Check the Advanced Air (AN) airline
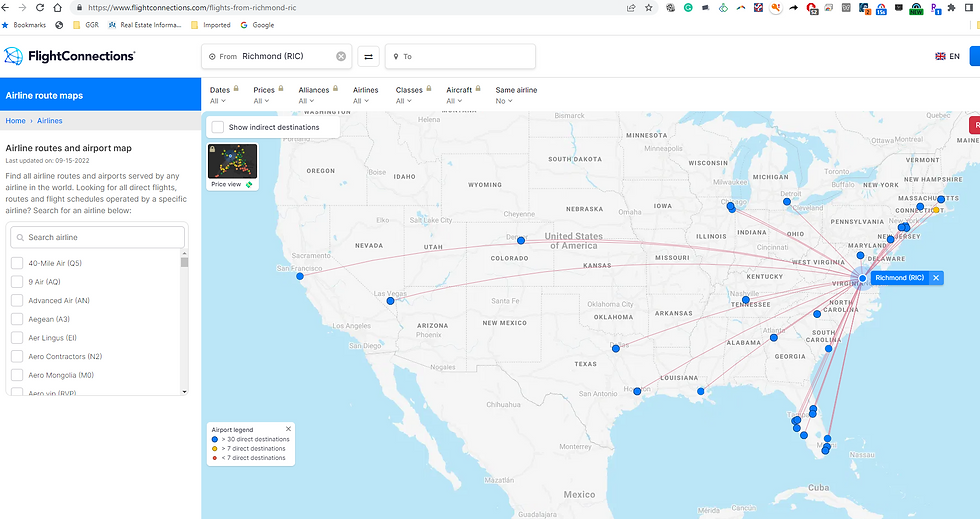 (18, 301)
